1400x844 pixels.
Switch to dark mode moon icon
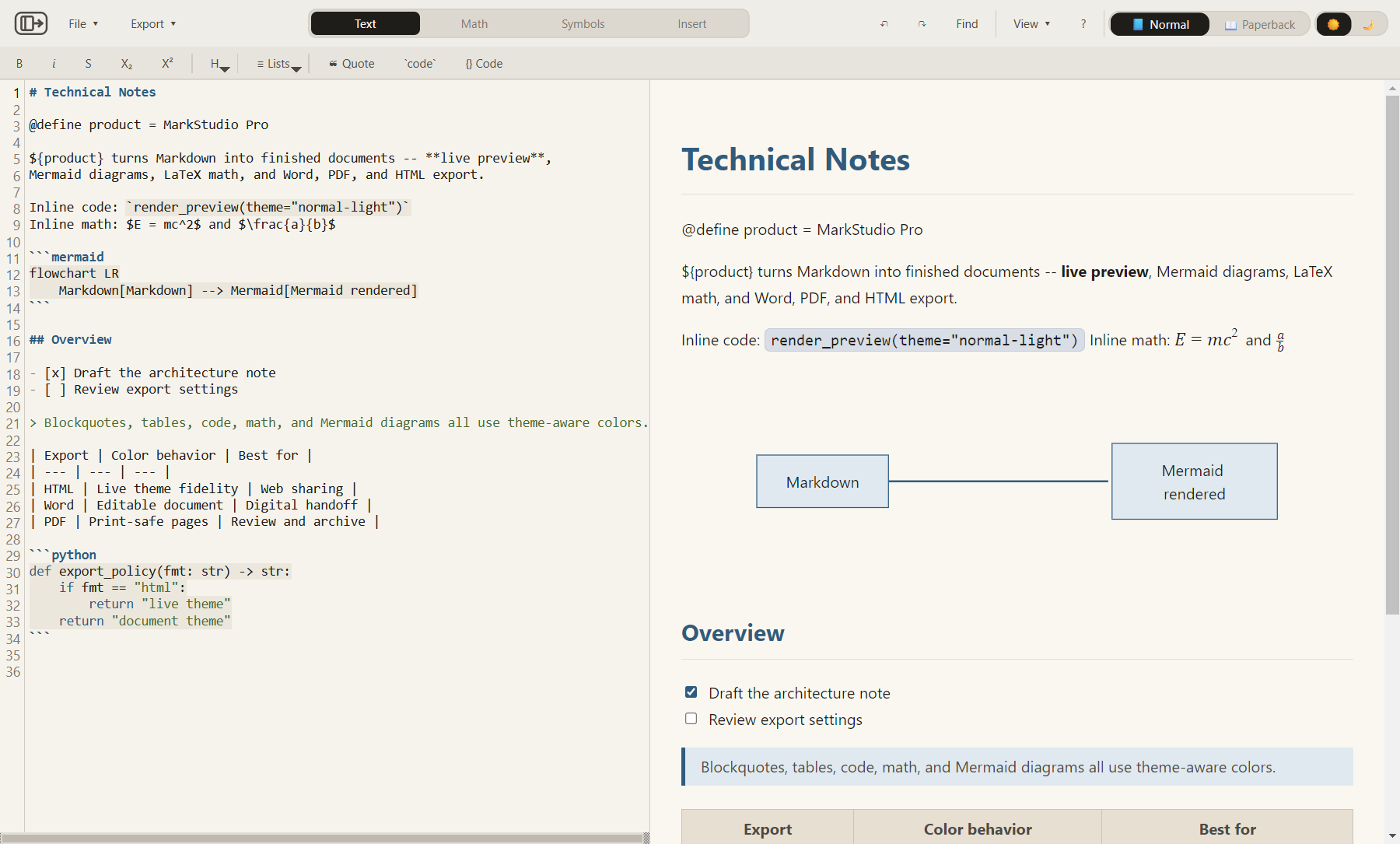(1368, 24)
